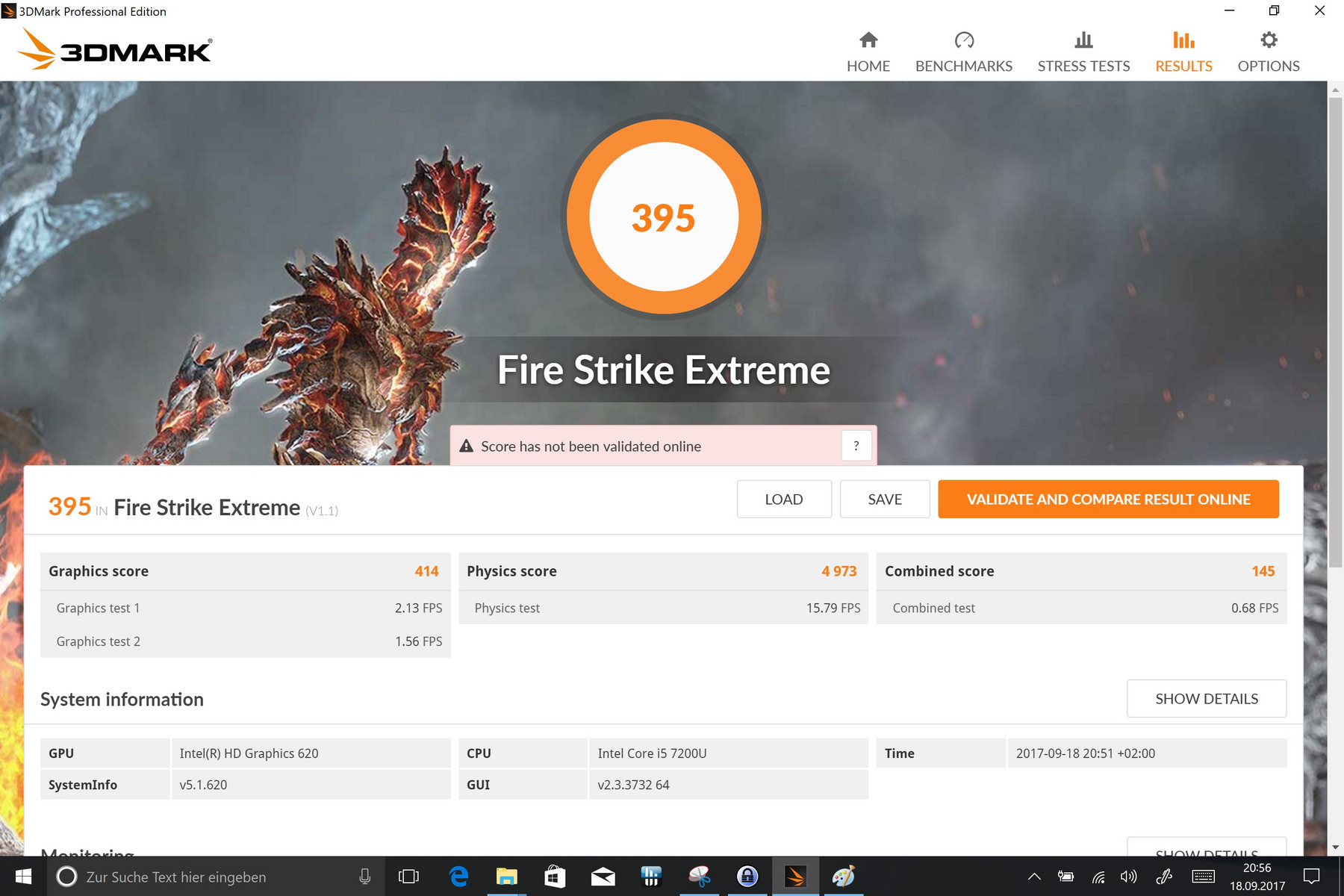Open File Explorer from the taskbar

pyautogui.click(x=507, y=877)
